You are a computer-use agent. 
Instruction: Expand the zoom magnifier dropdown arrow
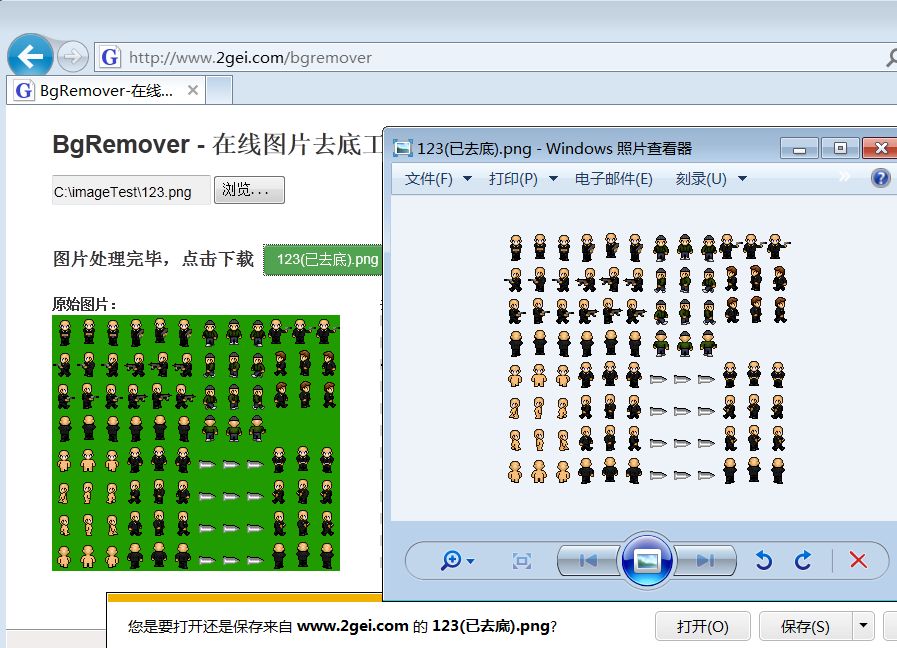[x=471, y=561]
